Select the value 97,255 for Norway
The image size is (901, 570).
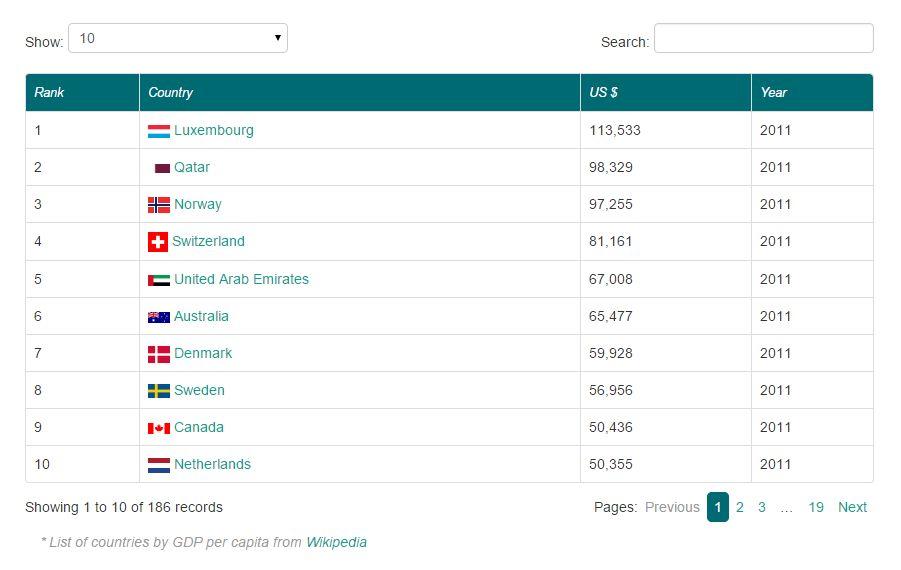click(610, 205)
